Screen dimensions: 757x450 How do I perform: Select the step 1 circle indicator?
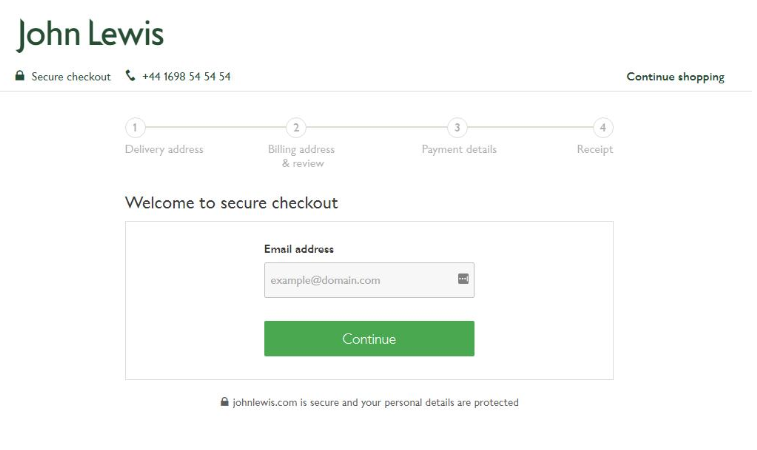pos(134,127)
